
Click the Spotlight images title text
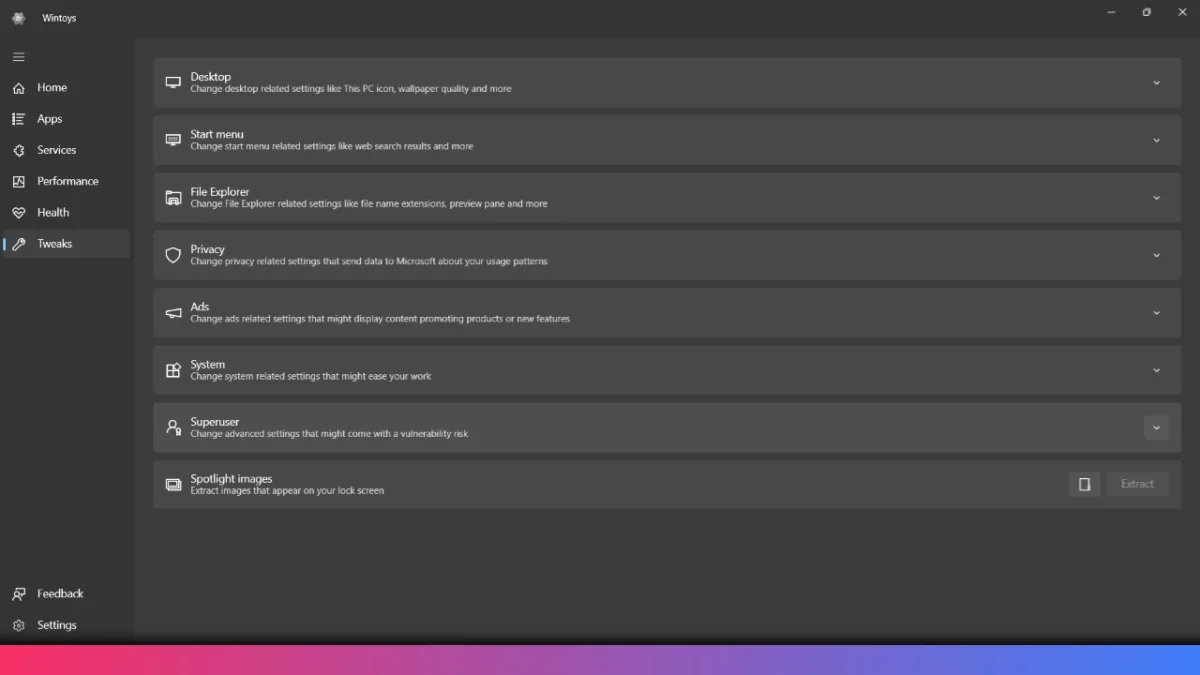pyautogui.click(x=231, y=479)
